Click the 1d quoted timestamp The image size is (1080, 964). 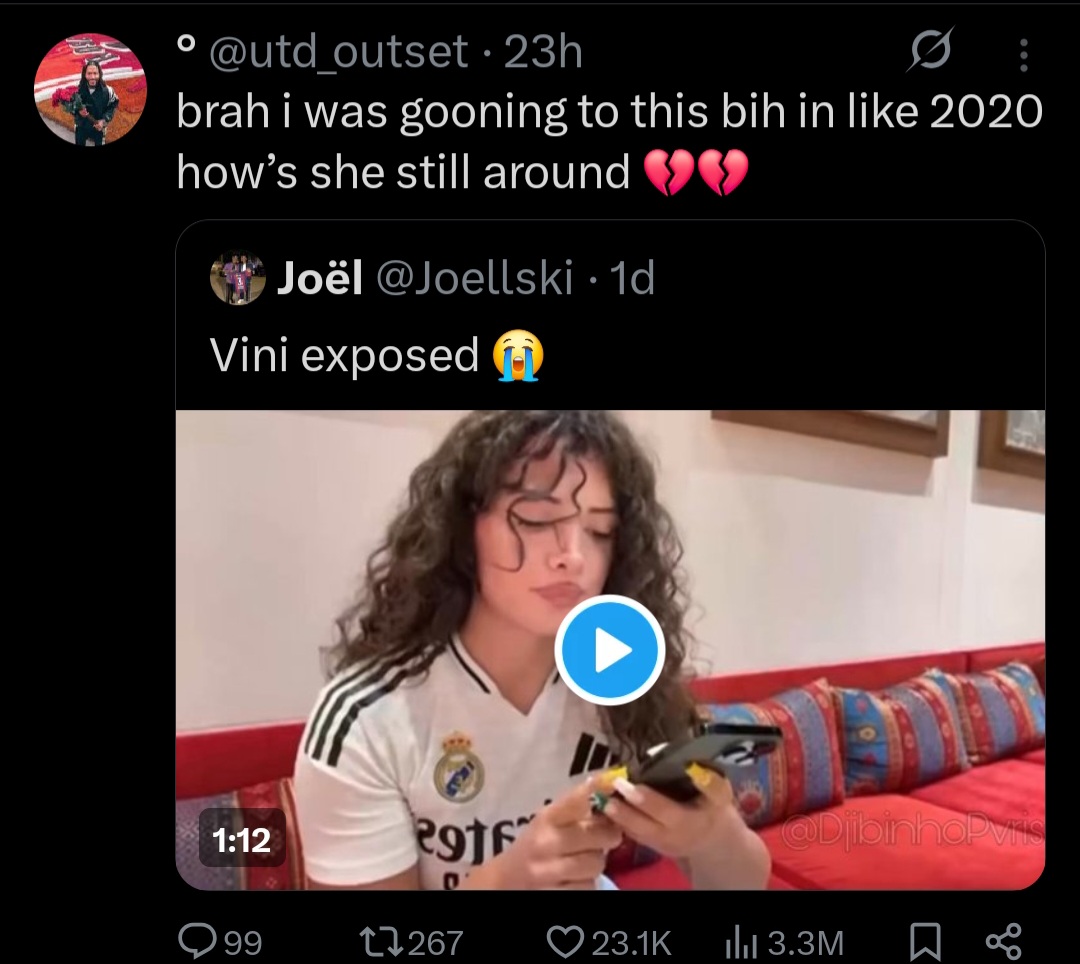pos(632,277)
